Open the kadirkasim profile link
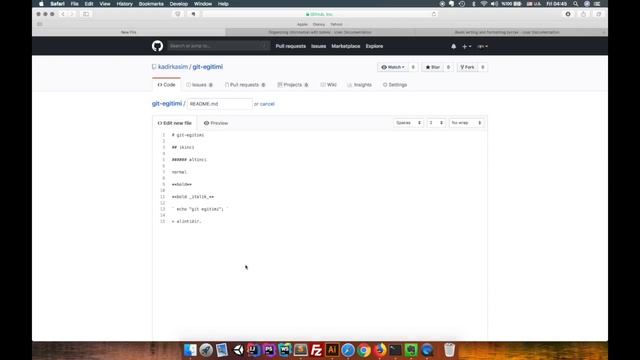Image resolution: width=640 pixels, height=360 pixels. [173, 67]
